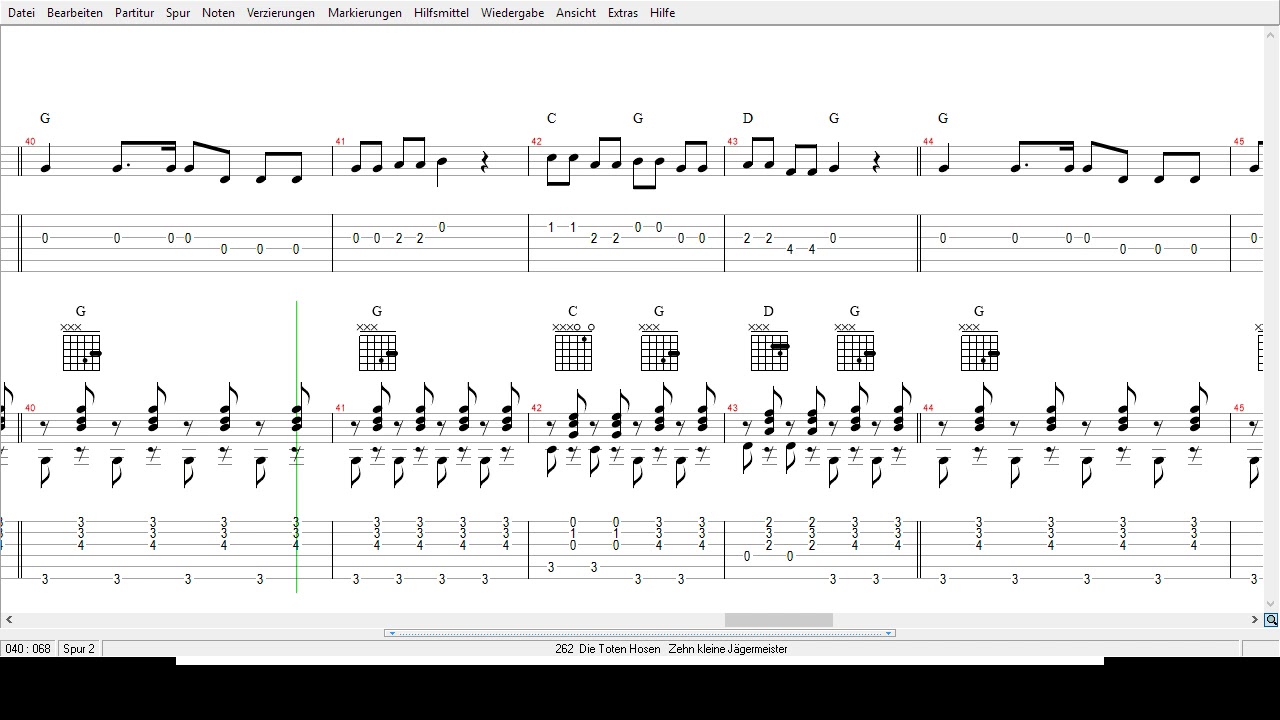
Task: Click the horizontal scrollbar left arrow
Action: tap(8, 620)
